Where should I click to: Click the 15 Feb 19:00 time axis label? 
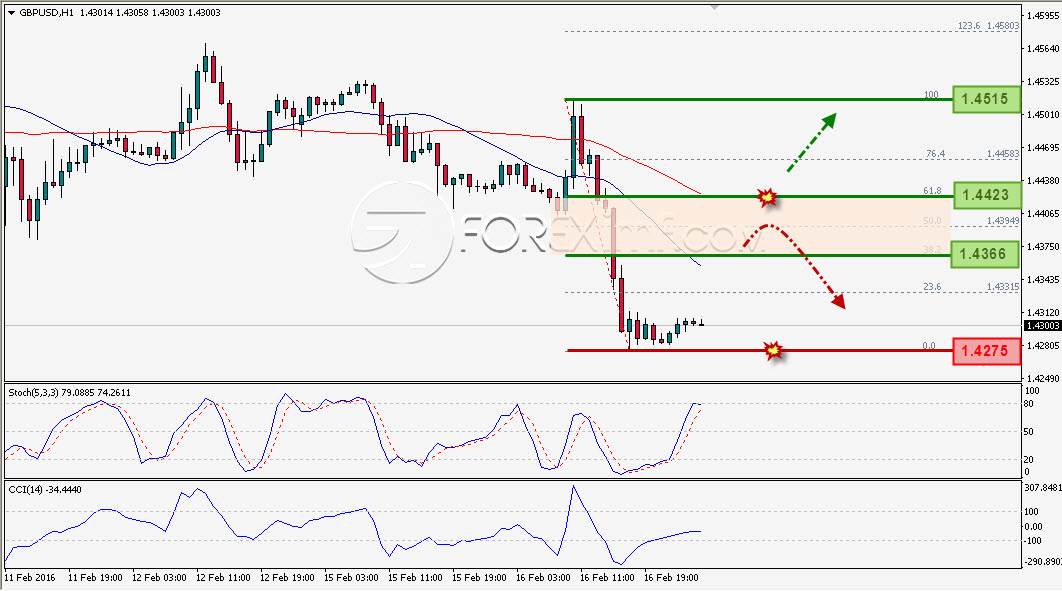[x=479, y=577]
